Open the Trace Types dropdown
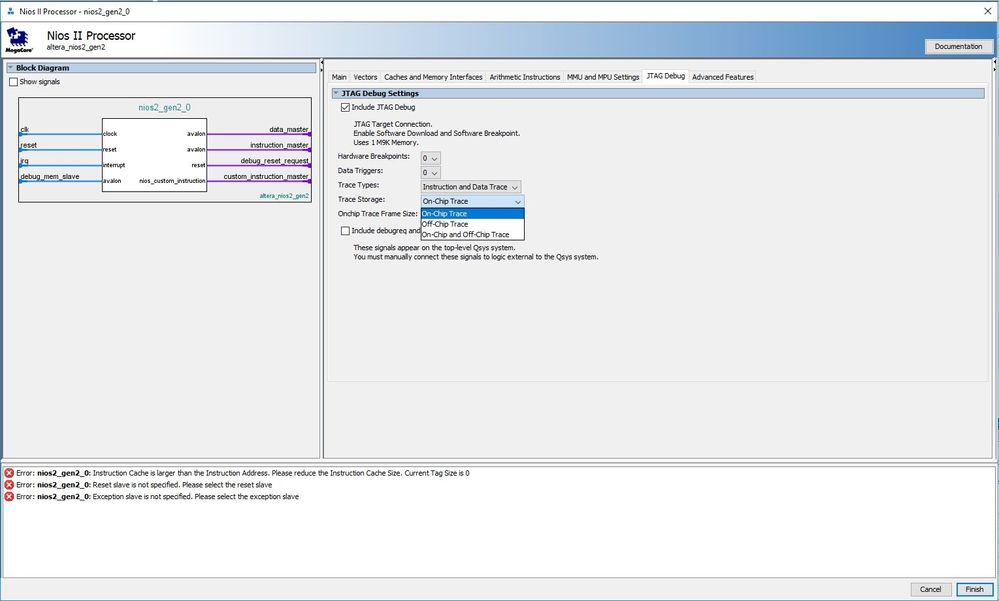This screenshot has height=601, width=999. point(471,187)
